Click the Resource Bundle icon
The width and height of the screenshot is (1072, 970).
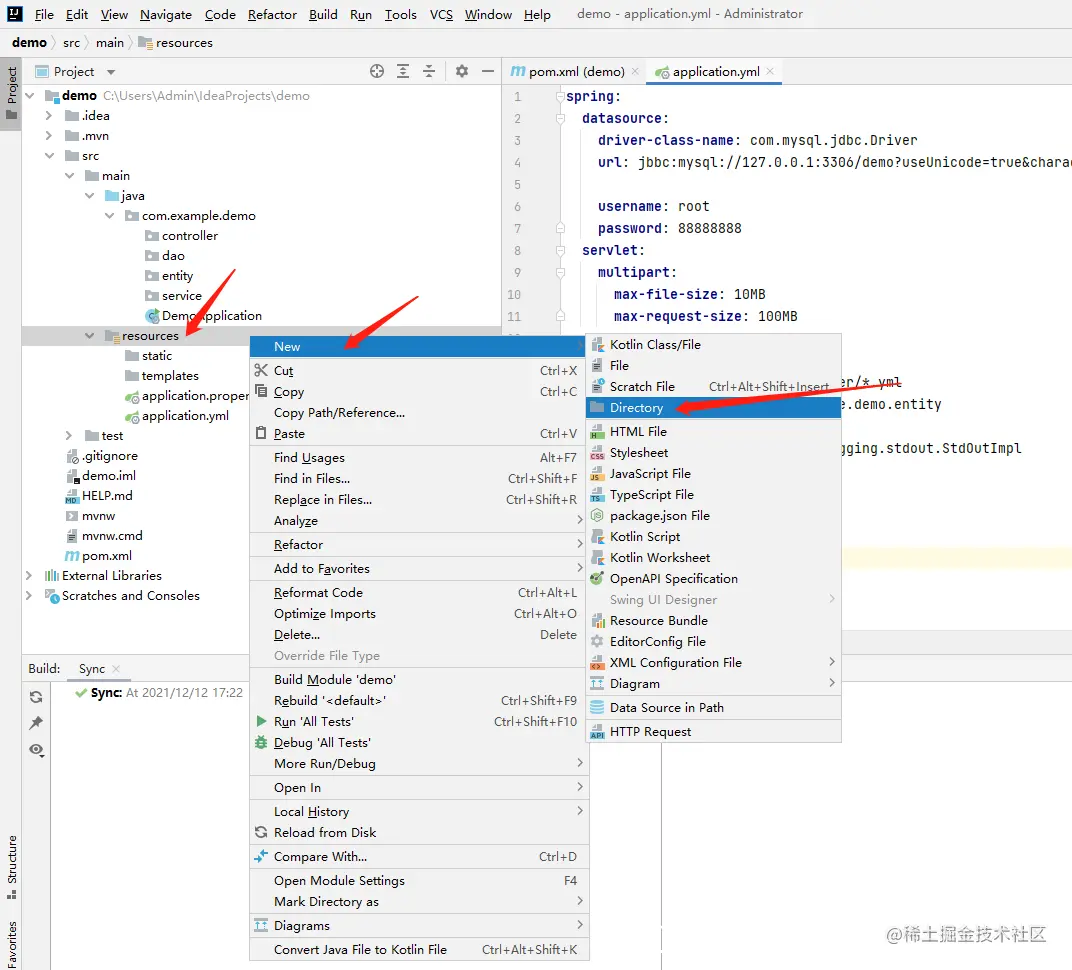(598, 621)
